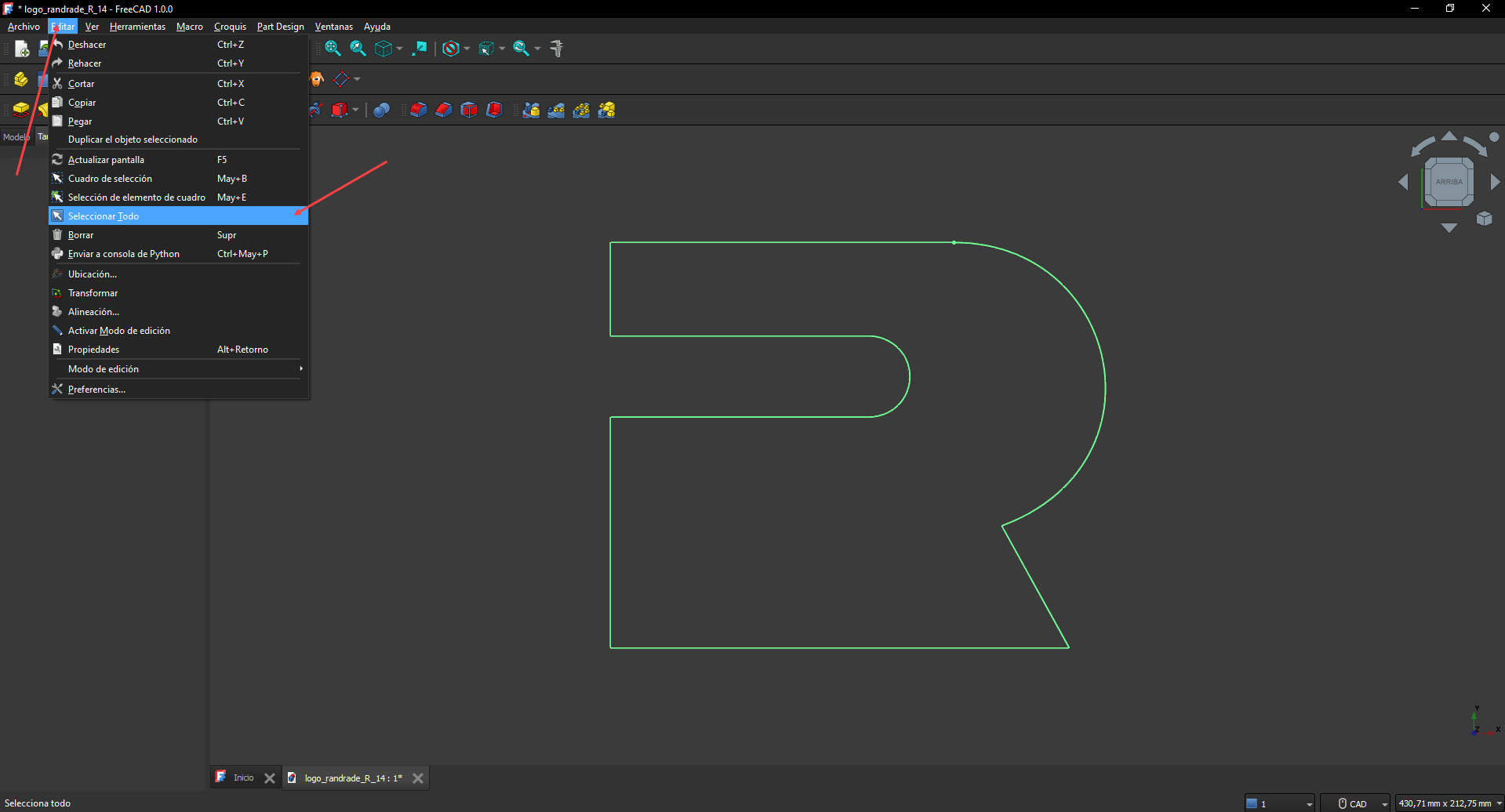Choose Preferencias from the Editar menu
This screenshot has height=812, width=1505.
178,390
